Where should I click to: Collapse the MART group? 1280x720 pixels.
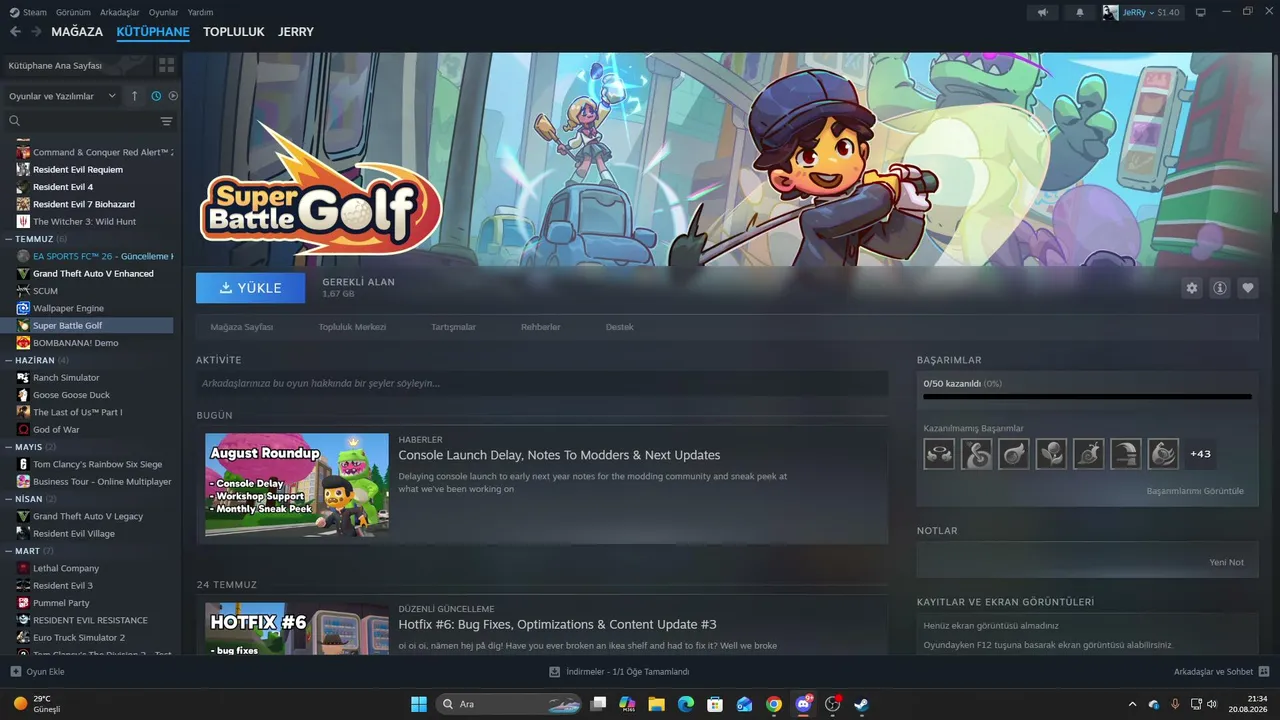click(x=29, y=551)
